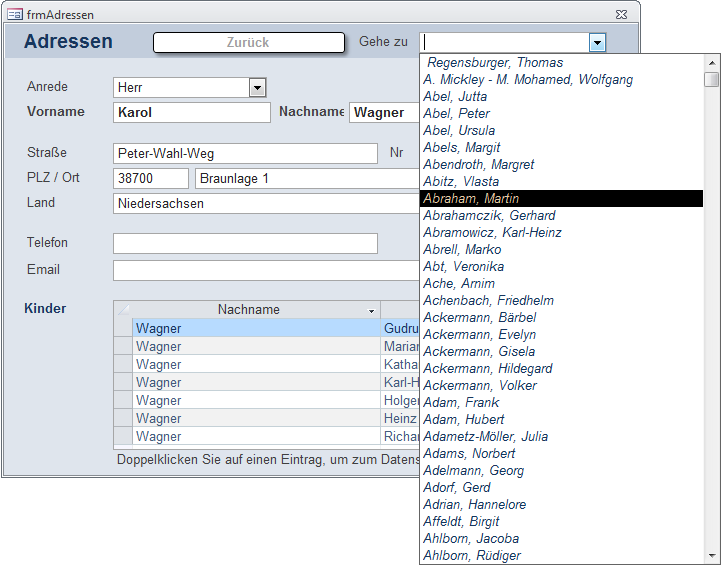This screenshot has width=722, height=565.
Task: Choose A. Mickley - M. Mohamed, Wolfgang
Action: [x=562, y=80]
